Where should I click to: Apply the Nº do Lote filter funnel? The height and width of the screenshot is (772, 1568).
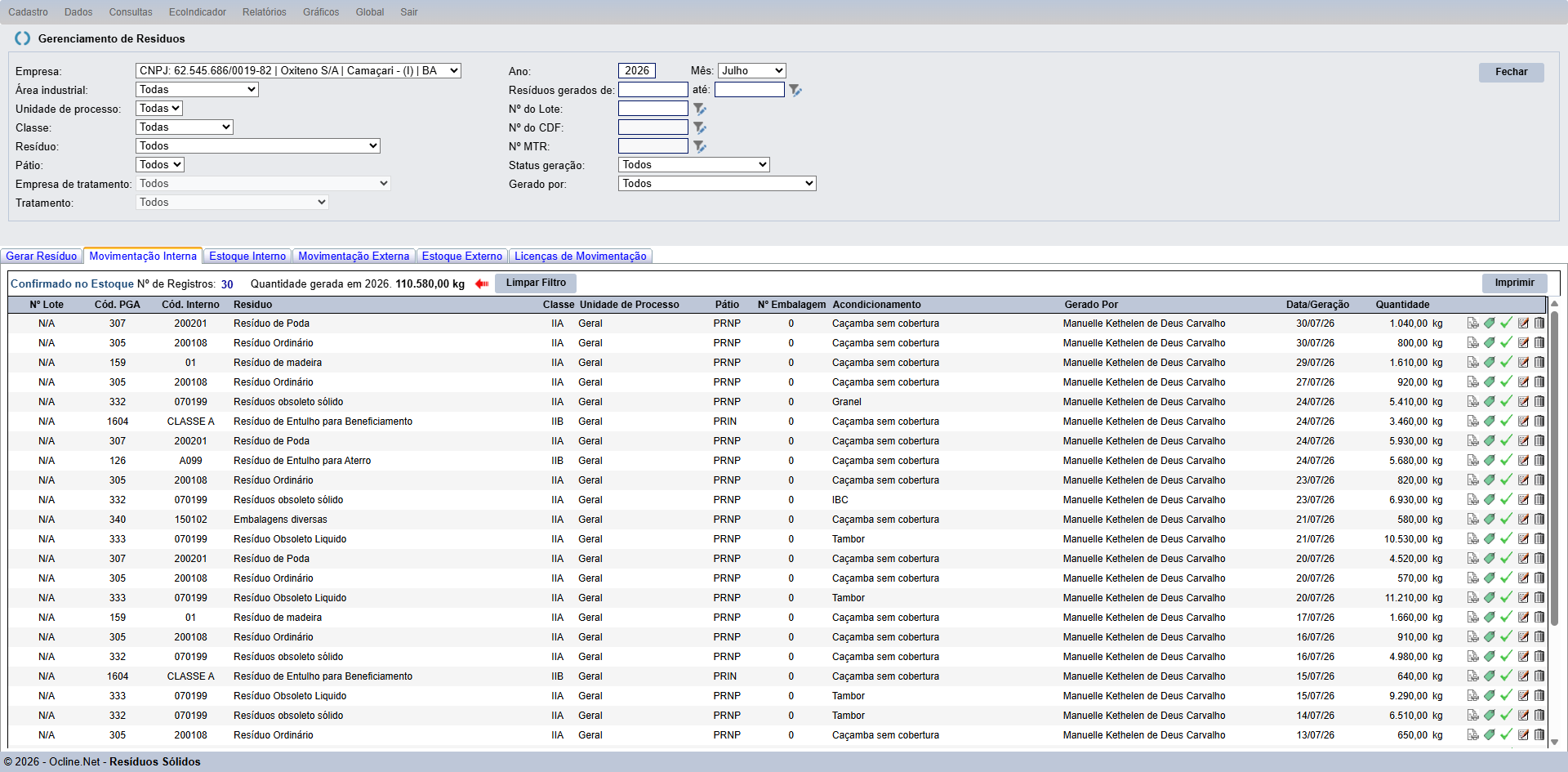(700, 109)
